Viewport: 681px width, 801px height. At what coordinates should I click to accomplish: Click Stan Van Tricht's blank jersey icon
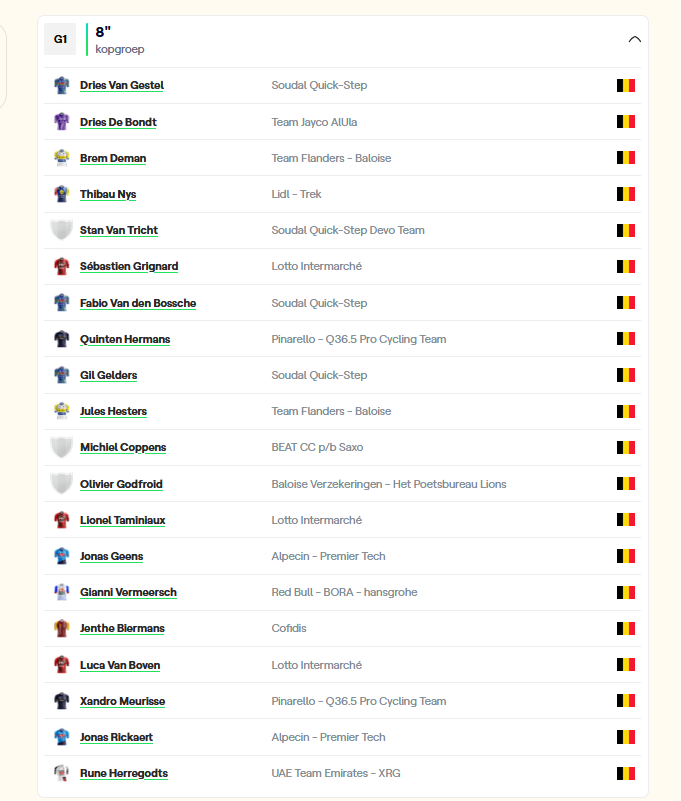coord(62,230)
